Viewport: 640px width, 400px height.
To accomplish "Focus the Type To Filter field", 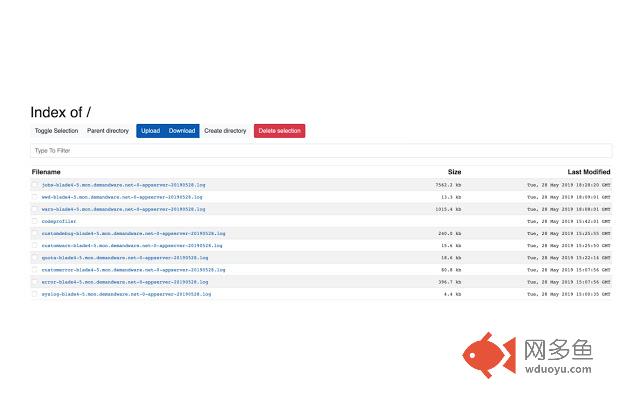I will (321, 151).
